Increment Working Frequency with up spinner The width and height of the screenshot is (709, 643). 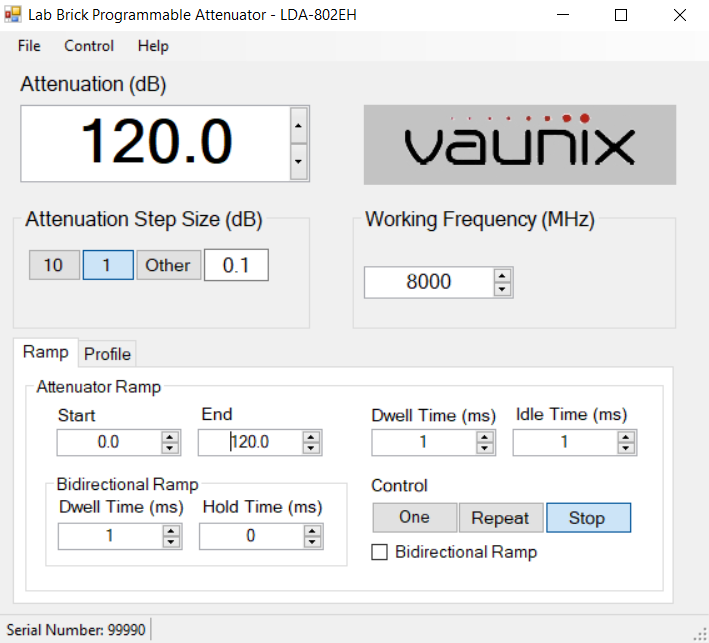(x=503, y=276)
